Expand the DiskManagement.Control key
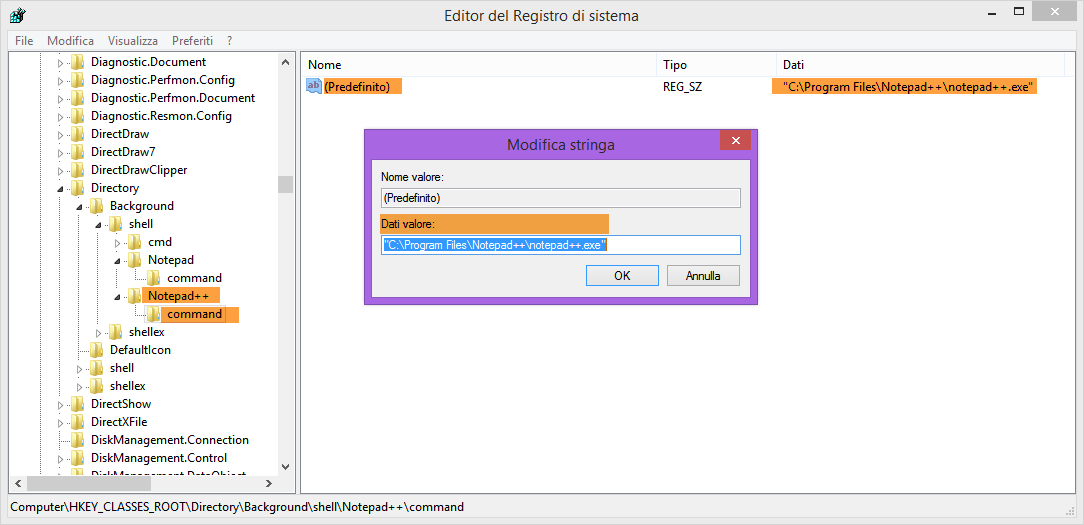 [x=60, y=458]
